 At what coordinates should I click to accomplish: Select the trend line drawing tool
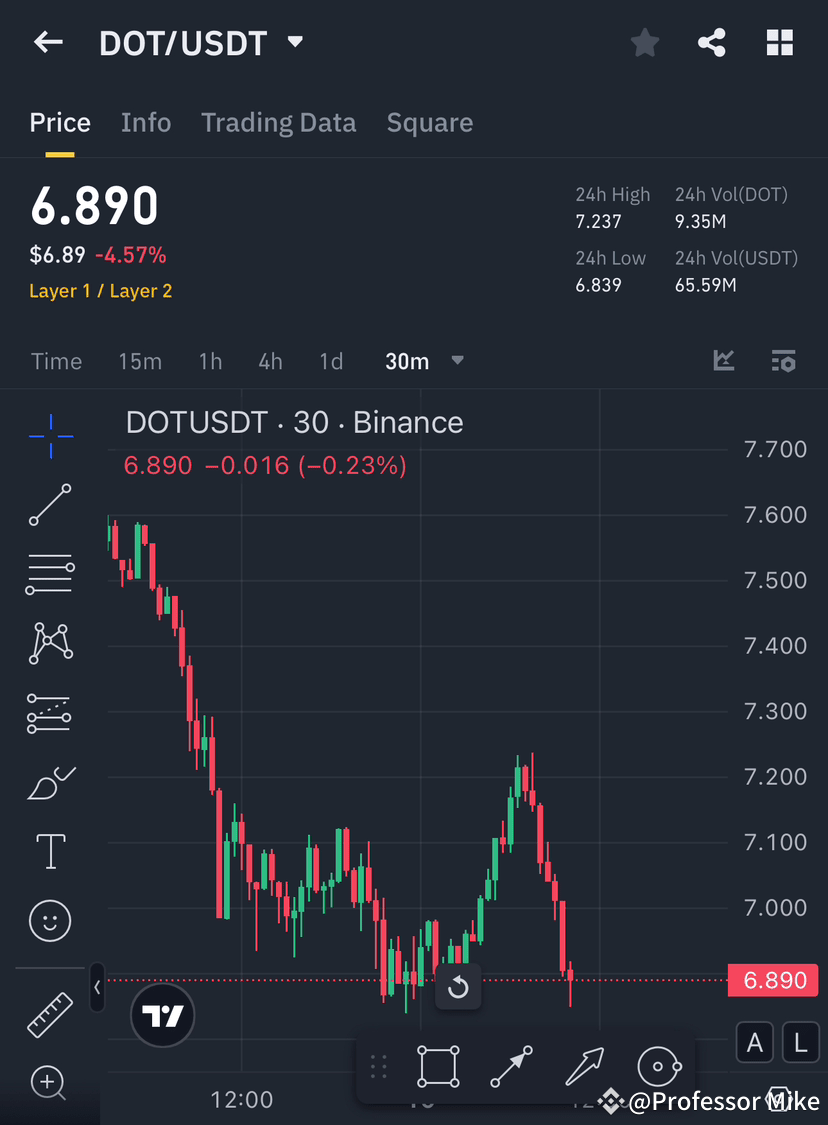click(x=50, y=505)
